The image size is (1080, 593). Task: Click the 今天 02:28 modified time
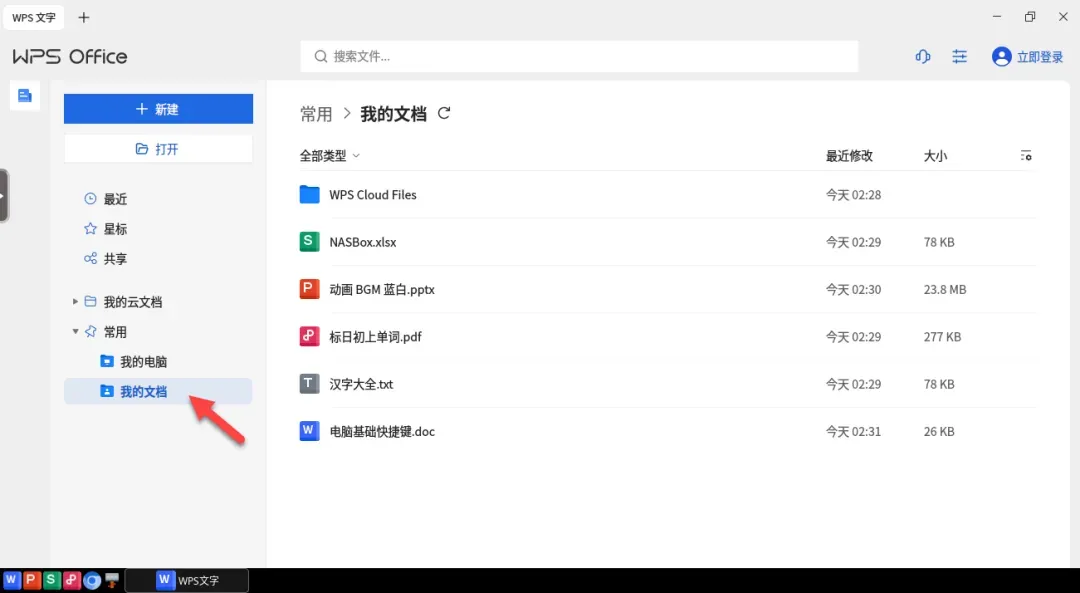tap(853, 195)
